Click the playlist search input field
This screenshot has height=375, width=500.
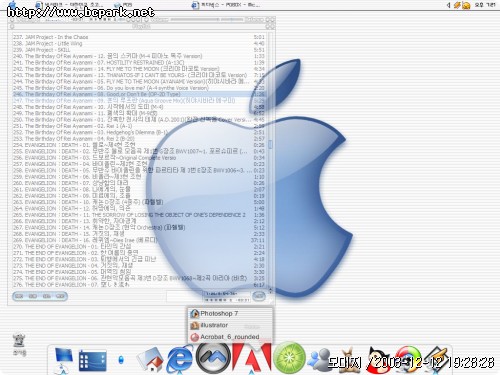click(184, 296)
